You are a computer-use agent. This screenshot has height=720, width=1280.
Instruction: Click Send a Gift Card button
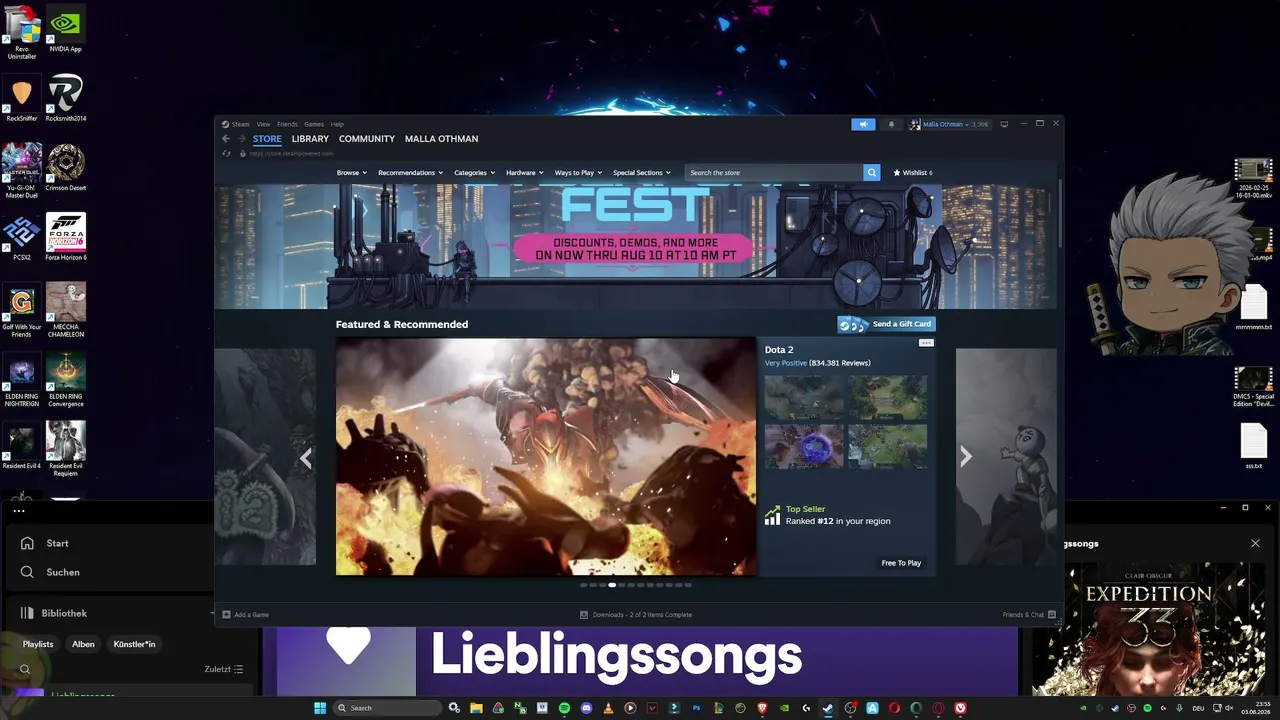886,324
